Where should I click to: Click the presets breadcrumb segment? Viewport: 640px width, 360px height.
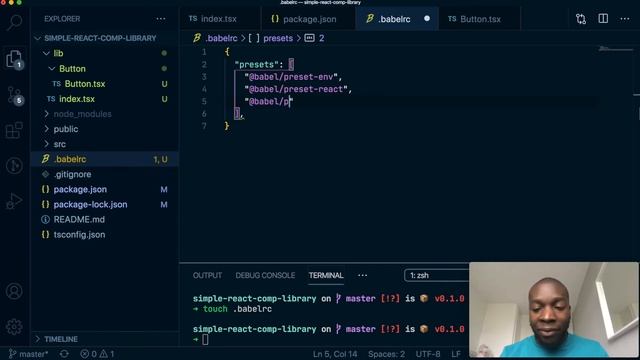click(x=278, y=38)
